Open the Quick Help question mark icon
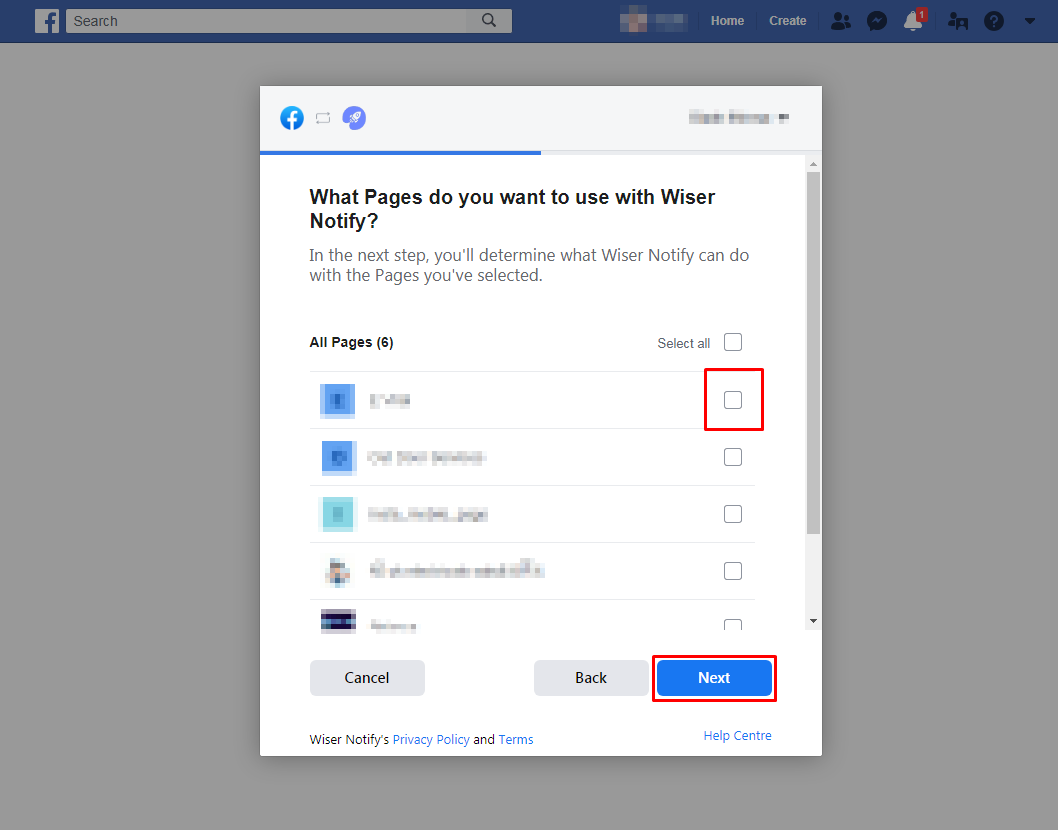 (x=993, y=21)
